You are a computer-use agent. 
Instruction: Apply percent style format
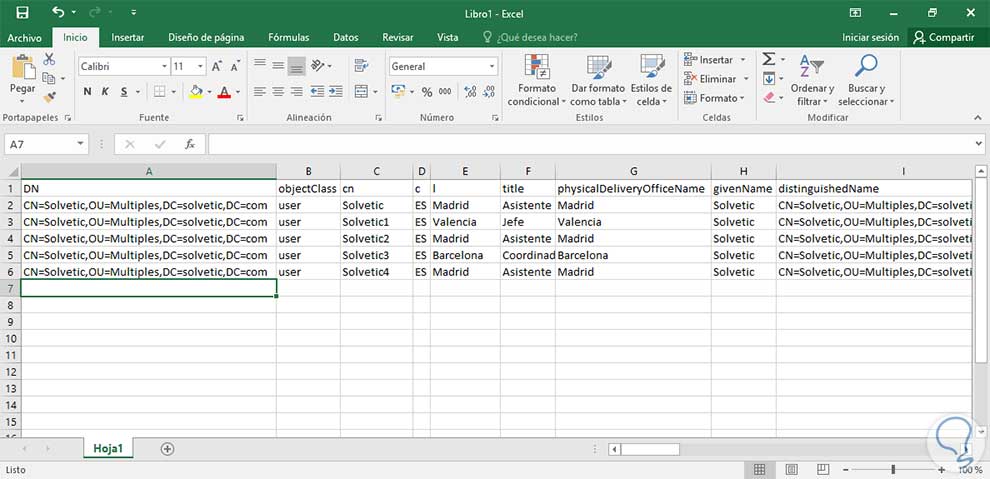pos(427,92)
